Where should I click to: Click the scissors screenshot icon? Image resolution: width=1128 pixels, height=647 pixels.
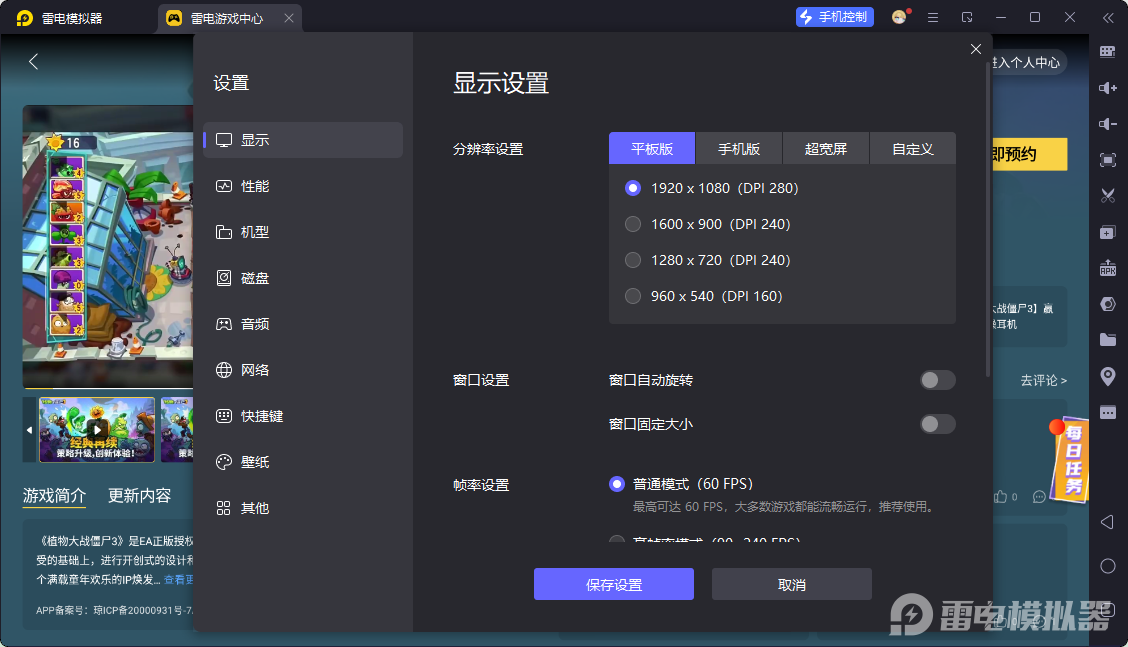[x=1108, y=196]
